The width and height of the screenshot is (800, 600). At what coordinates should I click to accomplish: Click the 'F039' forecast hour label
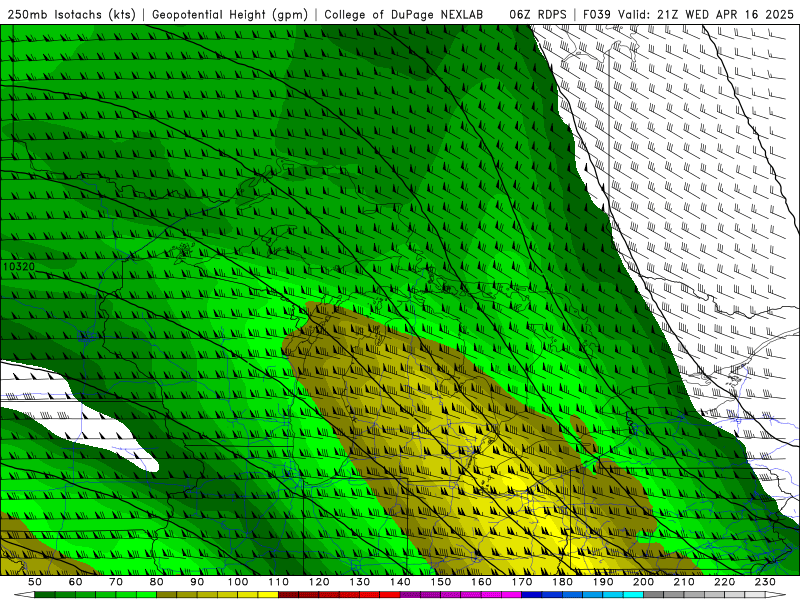[596, 14]
